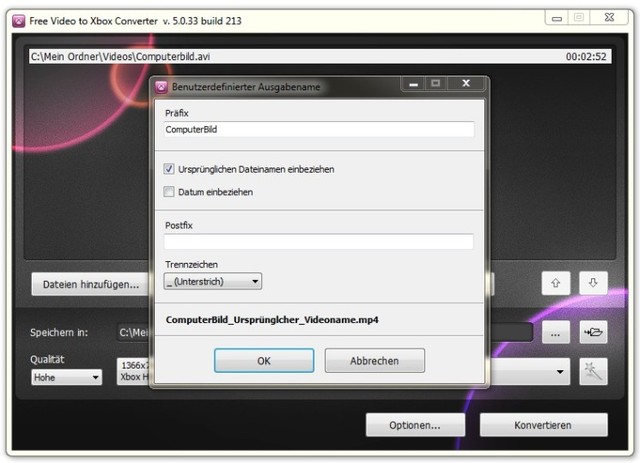Click the move file down arrow icon
The width and height of the screenshot is (640, 463).
tap(592, 284)
